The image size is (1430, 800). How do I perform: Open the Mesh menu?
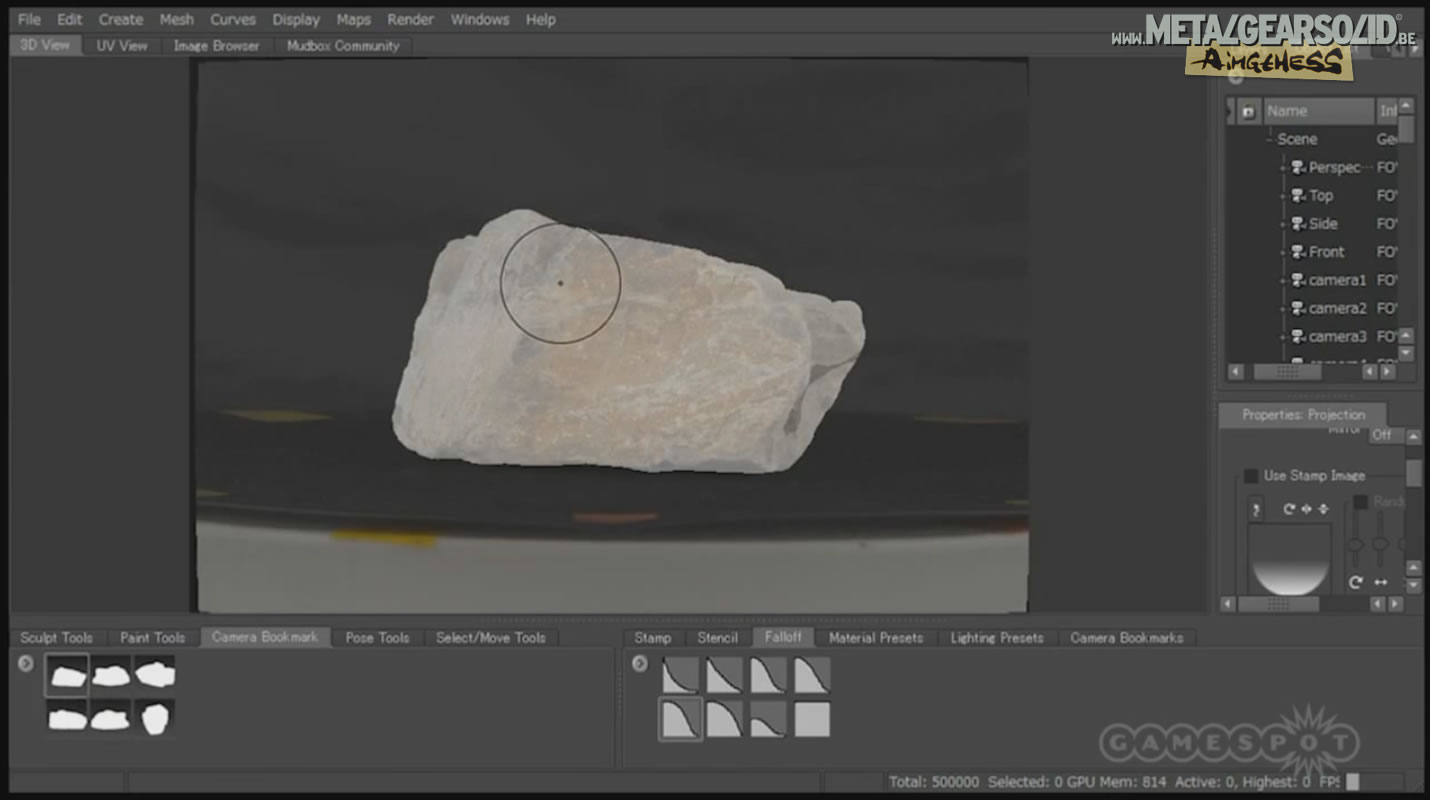(x=177, y=19)
